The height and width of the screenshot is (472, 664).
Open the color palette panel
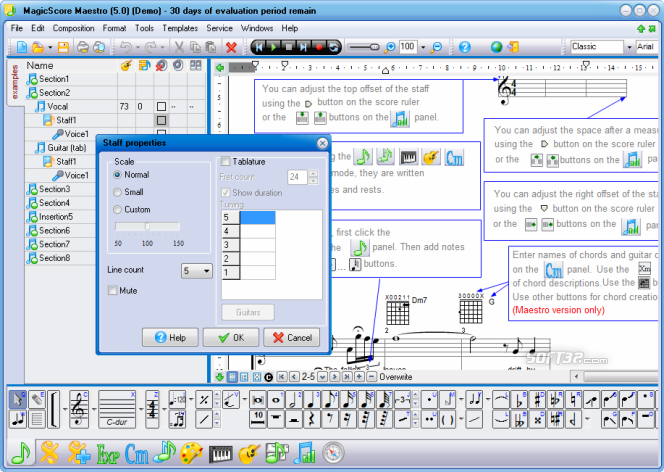point(191,454)
